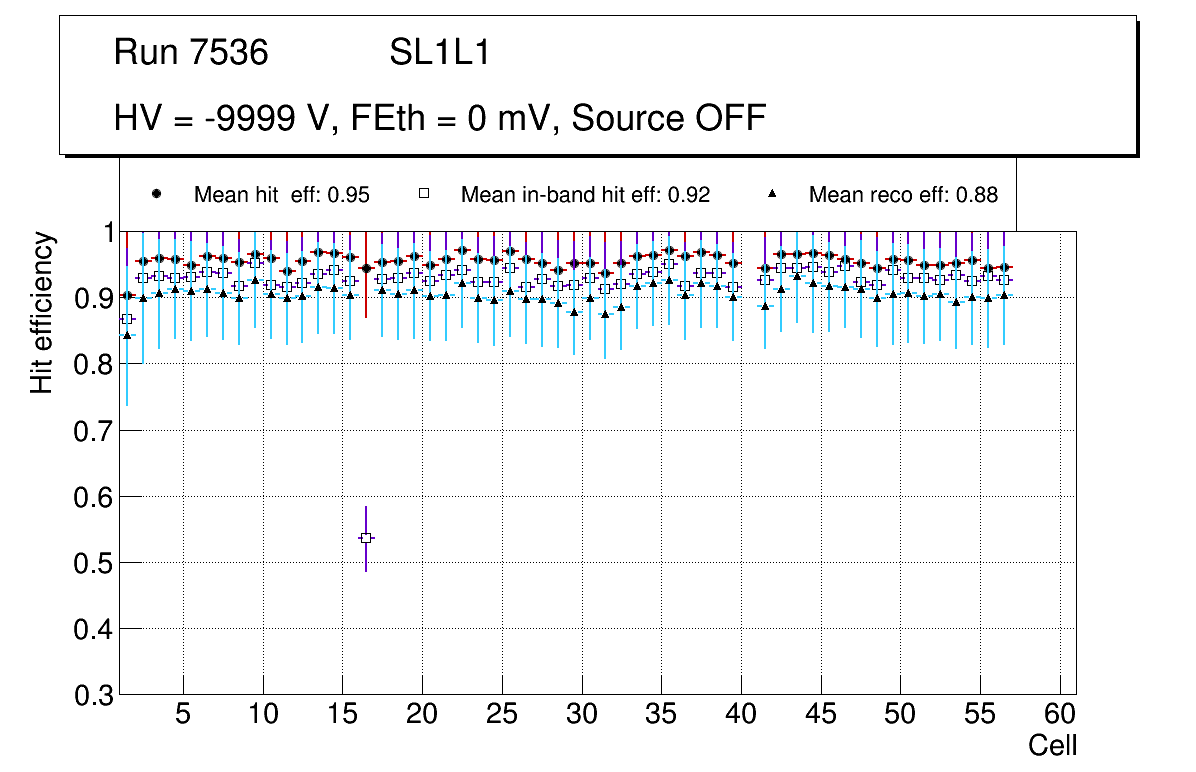Image resolution: width=1196 pixels, height=772 pixels.
Task: Click the y-axis tick label 0.3
Action: (96, 695)
